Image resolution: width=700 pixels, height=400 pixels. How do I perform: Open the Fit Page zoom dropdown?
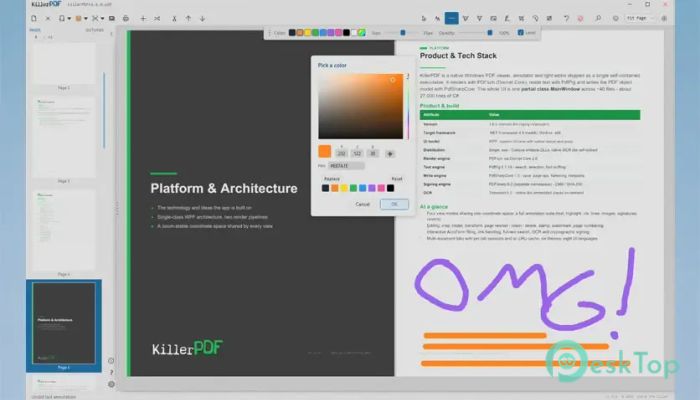[x=640, y=18]
